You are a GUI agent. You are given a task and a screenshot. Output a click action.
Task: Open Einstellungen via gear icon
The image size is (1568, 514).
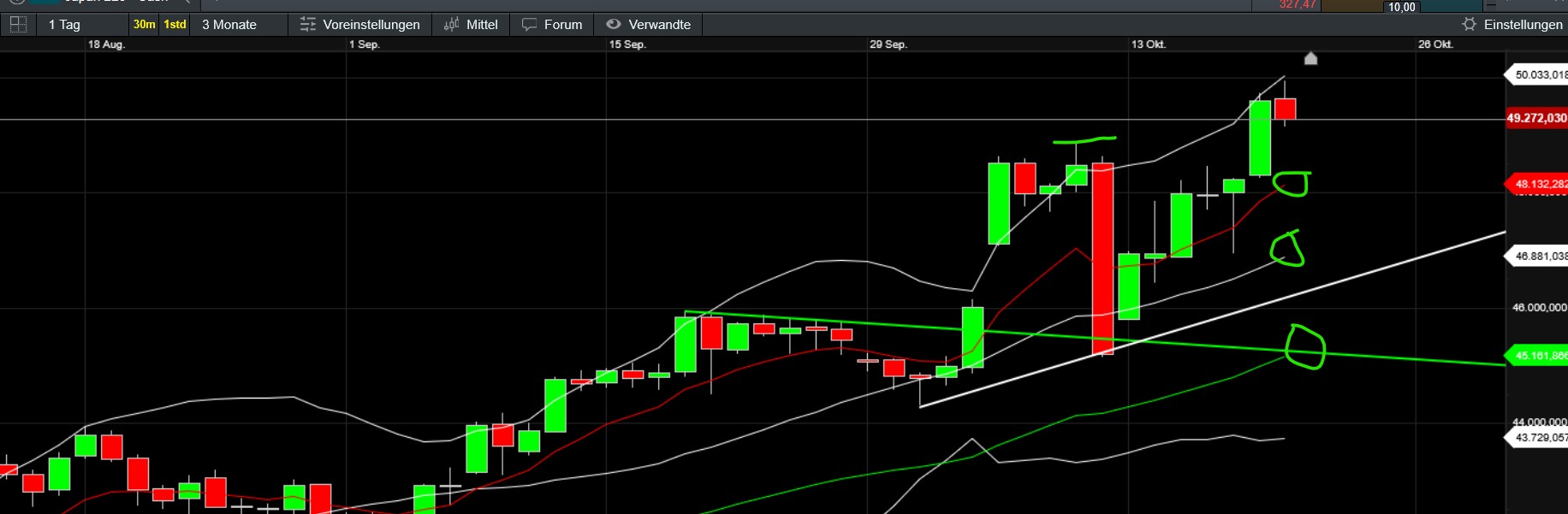[x=1469, y=25]
